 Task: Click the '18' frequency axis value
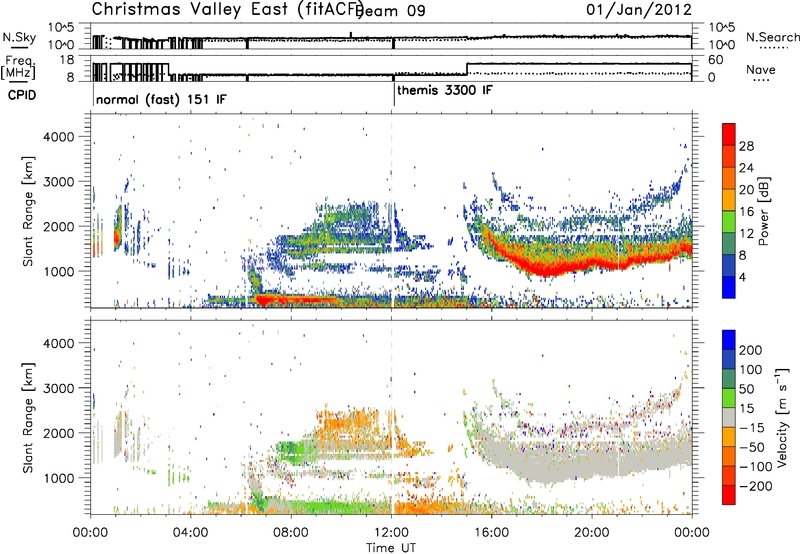(x=67, y=60)
